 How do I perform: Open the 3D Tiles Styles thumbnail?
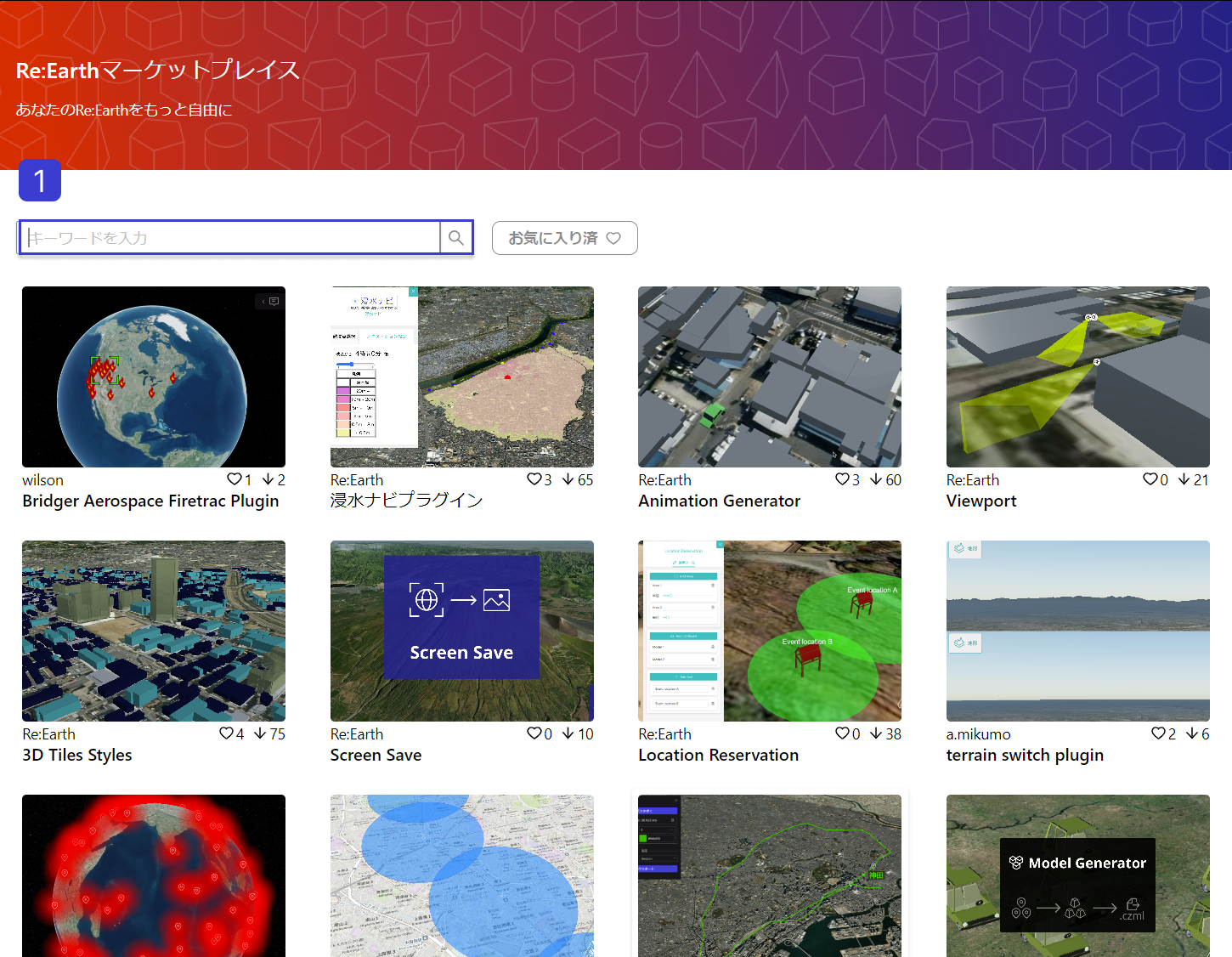coord(154,631)
